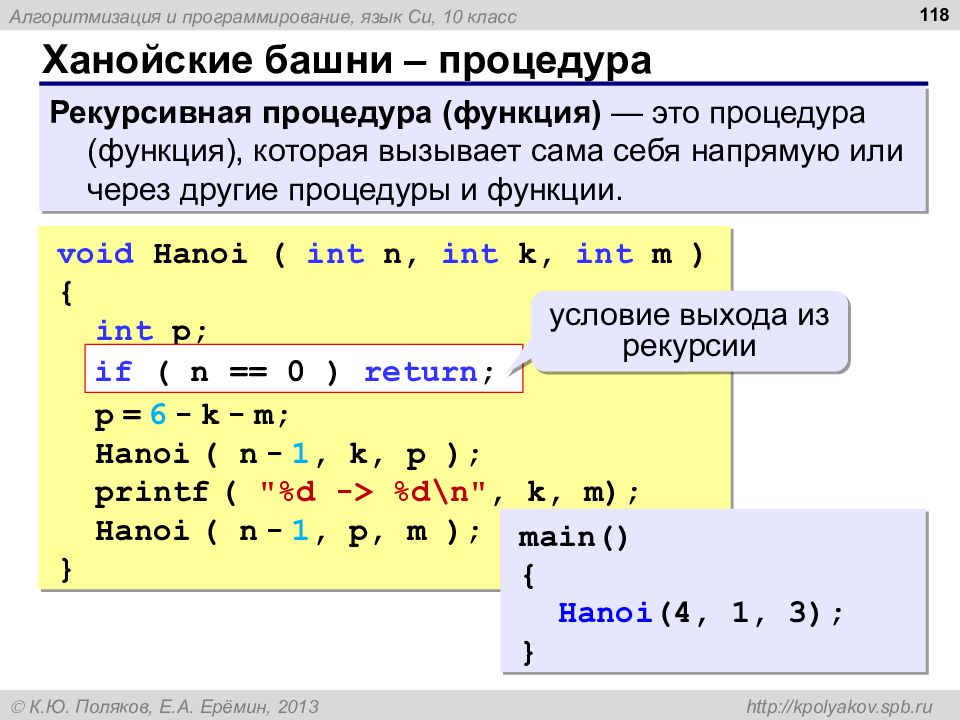Click the assignment 'p = 6 - k - m;'
960x720 pixels.
[192, 416]
